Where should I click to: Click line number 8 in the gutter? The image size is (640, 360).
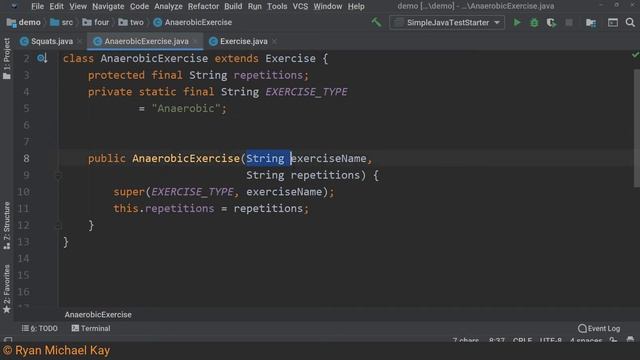tap(26, 158)
